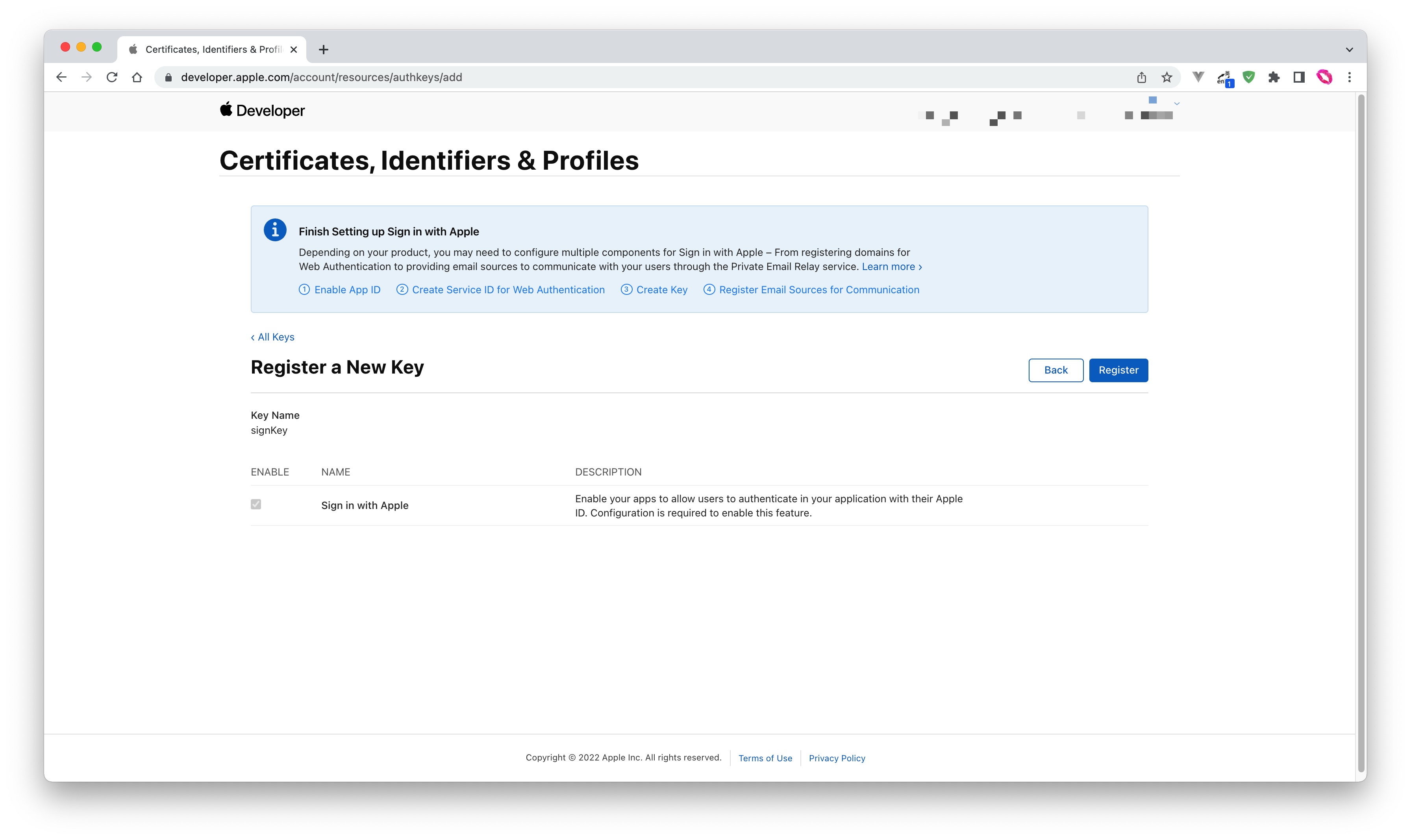Toggle the Sign in with Apple checkbox
This screenshot has width=1411, height=840.
[x=256, y=504]
